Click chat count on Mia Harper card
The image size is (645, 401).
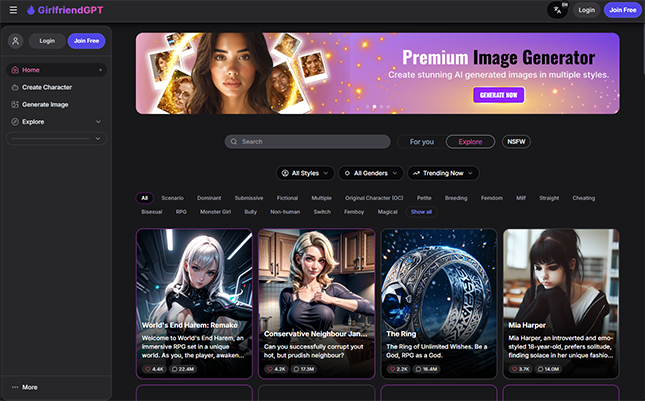click(548, 369)
